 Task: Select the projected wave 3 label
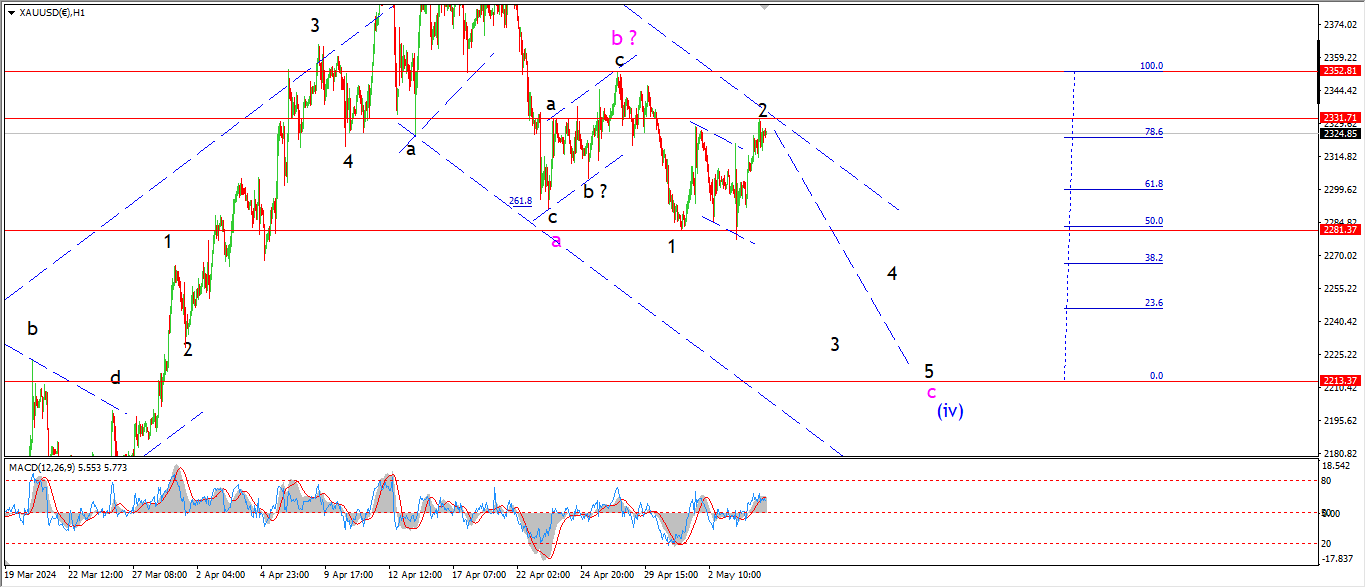(834, 345)
